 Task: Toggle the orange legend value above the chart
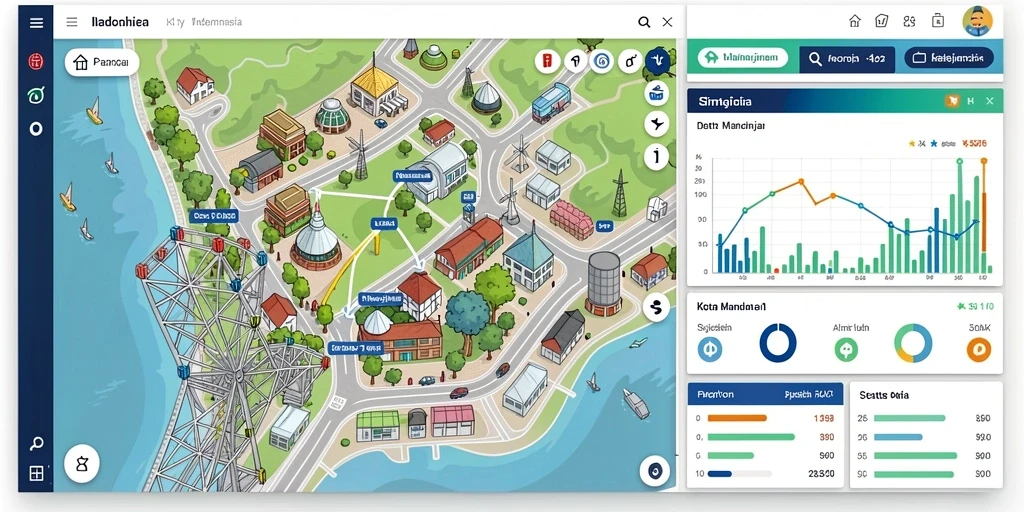(x=974, y=143)
